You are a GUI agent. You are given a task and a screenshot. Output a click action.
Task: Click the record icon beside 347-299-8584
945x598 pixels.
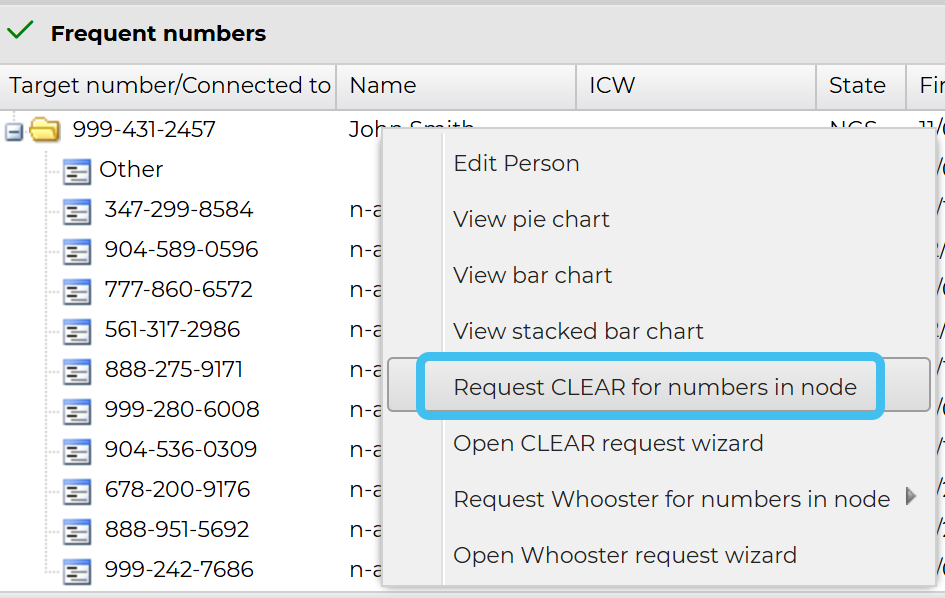[x=77, y=211]
